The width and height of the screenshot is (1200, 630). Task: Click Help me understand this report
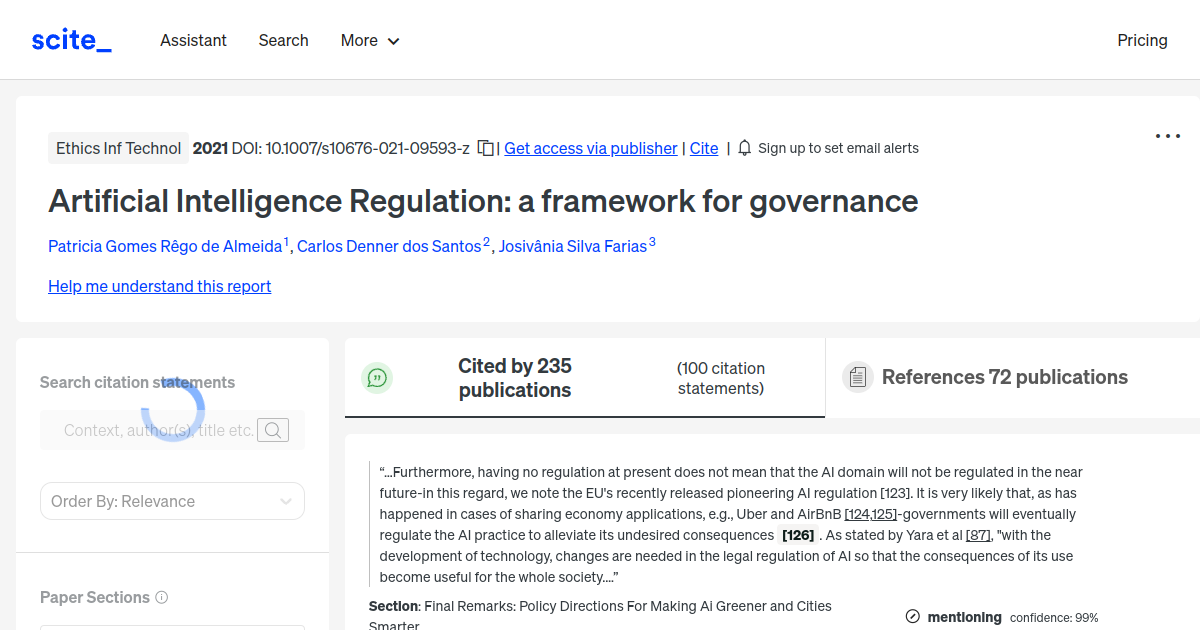(x=159, y=286)
